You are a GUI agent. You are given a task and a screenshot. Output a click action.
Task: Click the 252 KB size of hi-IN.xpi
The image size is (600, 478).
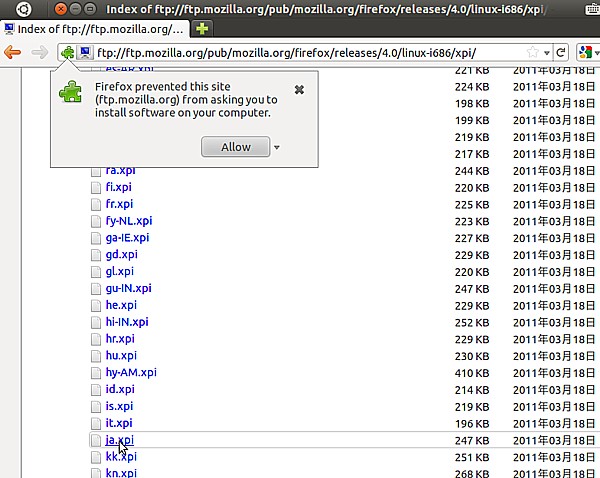[472, 322]
